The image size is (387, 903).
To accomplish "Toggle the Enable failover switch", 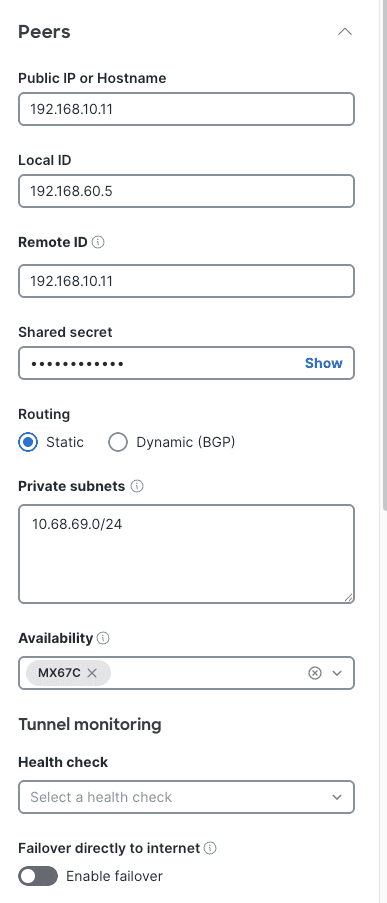I will click(38, 877).
